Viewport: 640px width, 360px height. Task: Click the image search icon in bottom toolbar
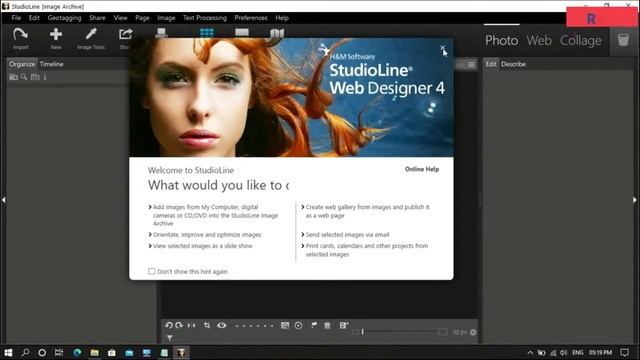pos(285,325)
